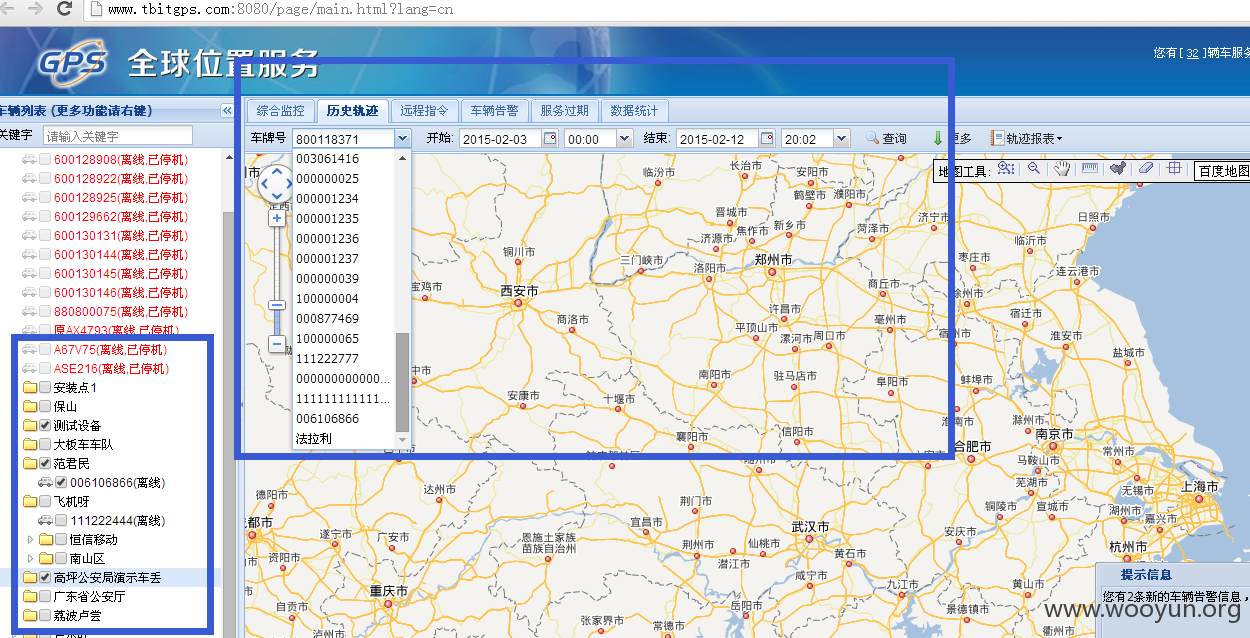This screenshot has height=638, width=1250.
Task: Open the start date calendar picker
Action: [549, 138]
